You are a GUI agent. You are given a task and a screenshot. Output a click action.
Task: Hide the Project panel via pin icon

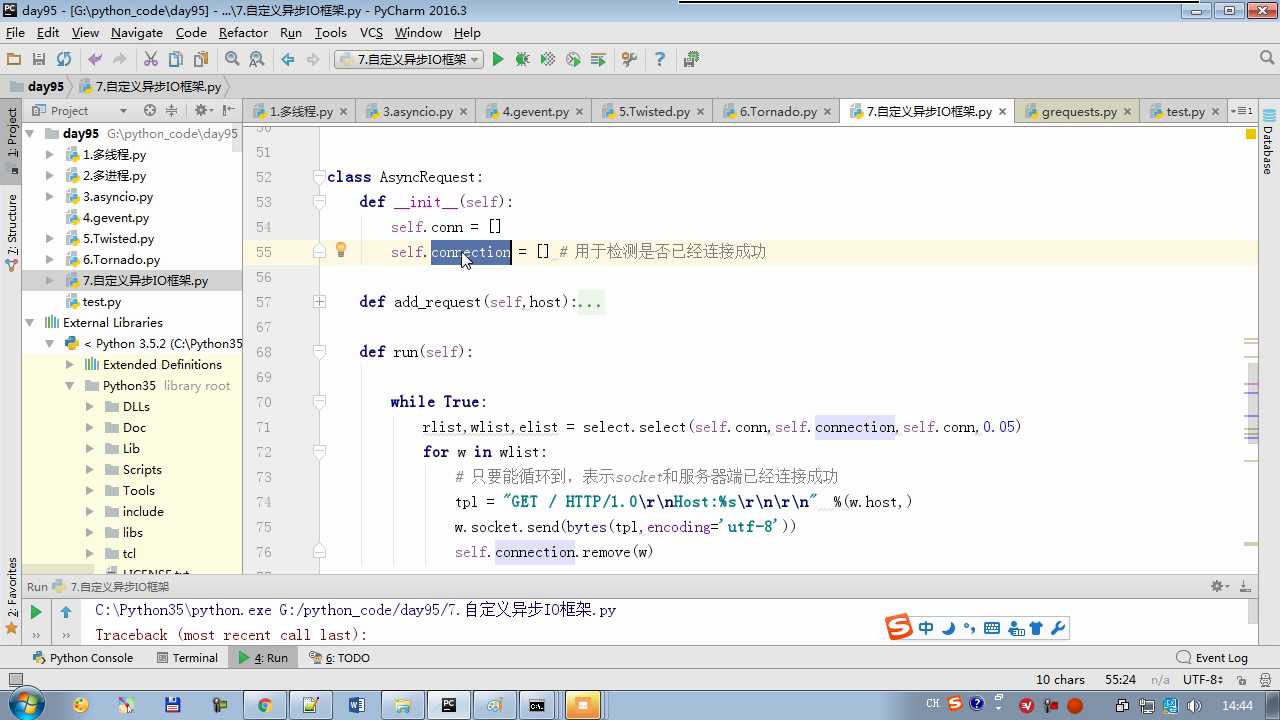click(x=229, y=110)
